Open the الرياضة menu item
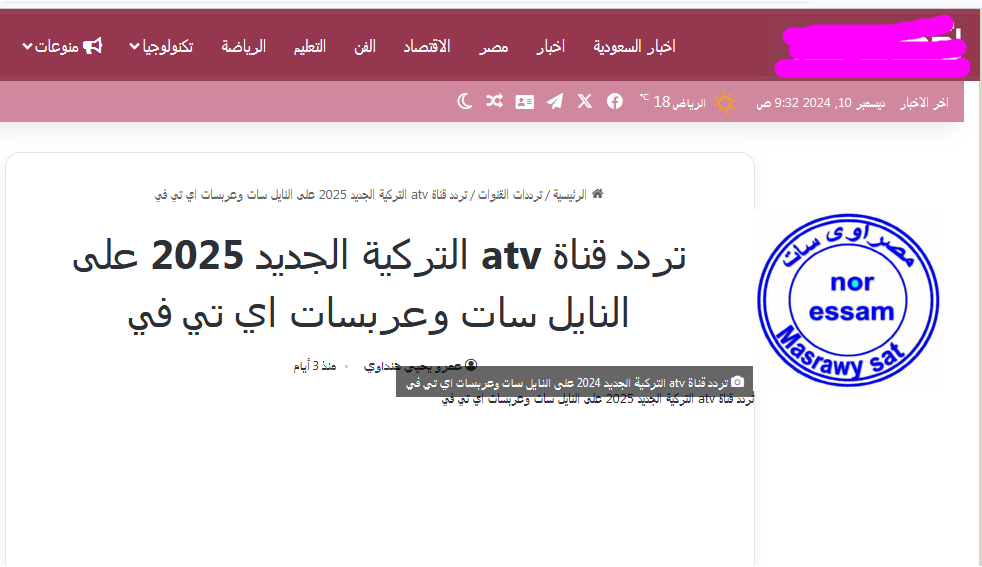This screenshot has height=567, width=982. tap(244, 46)
